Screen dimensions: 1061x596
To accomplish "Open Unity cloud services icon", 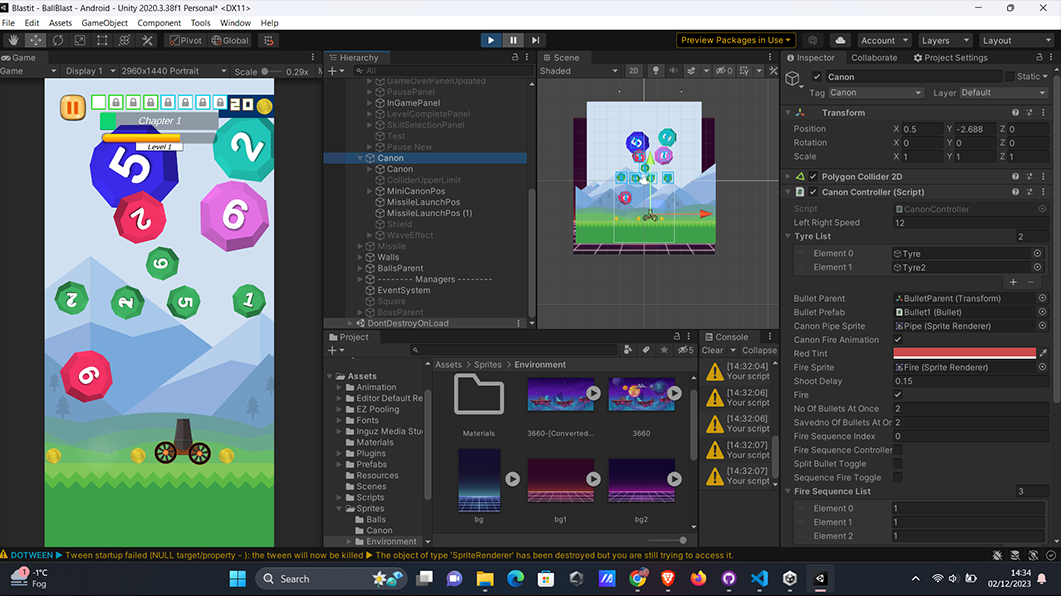I will [x=839, y=40].
